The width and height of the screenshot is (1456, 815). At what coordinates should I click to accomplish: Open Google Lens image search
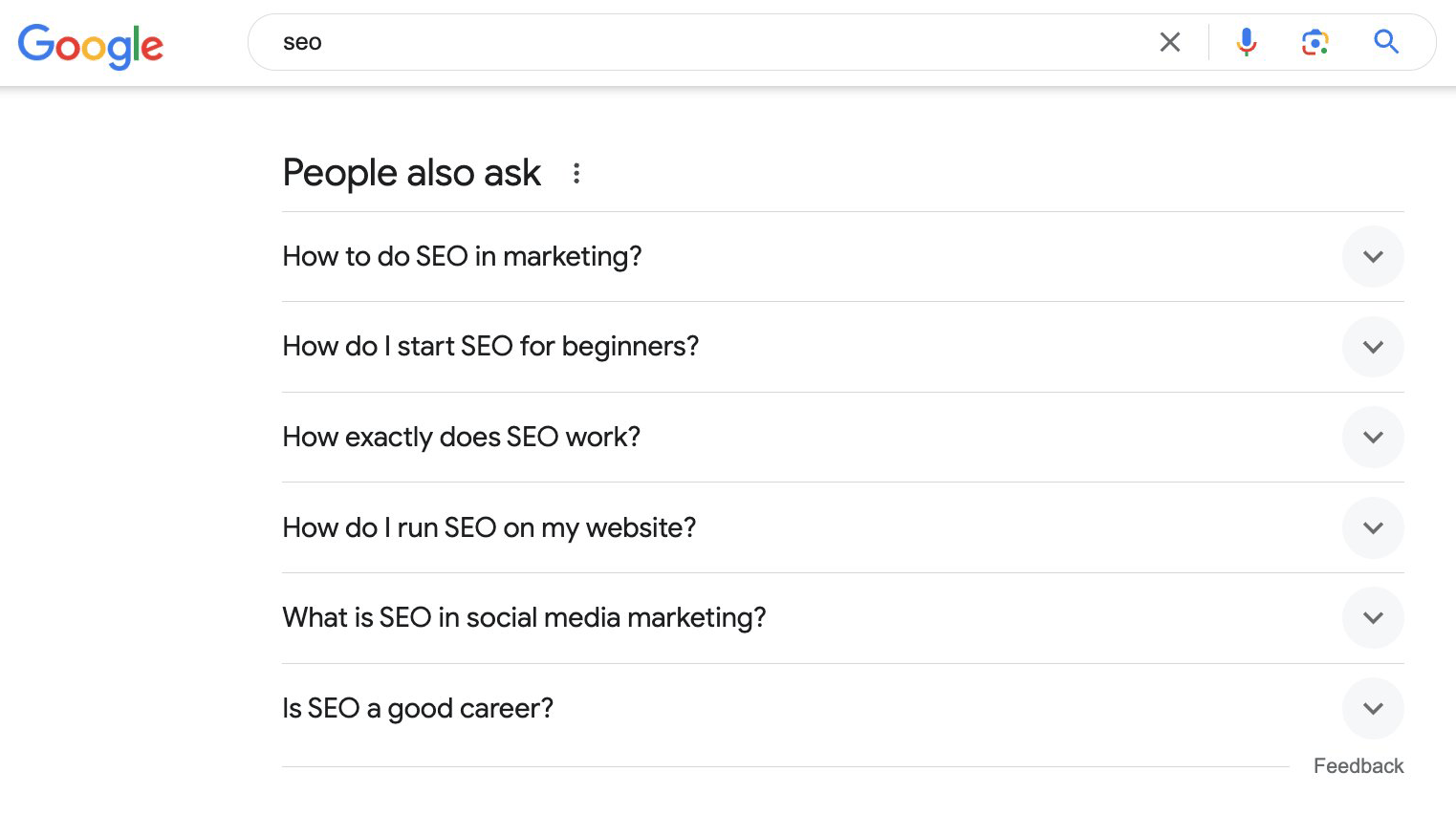pos(1315,42)
